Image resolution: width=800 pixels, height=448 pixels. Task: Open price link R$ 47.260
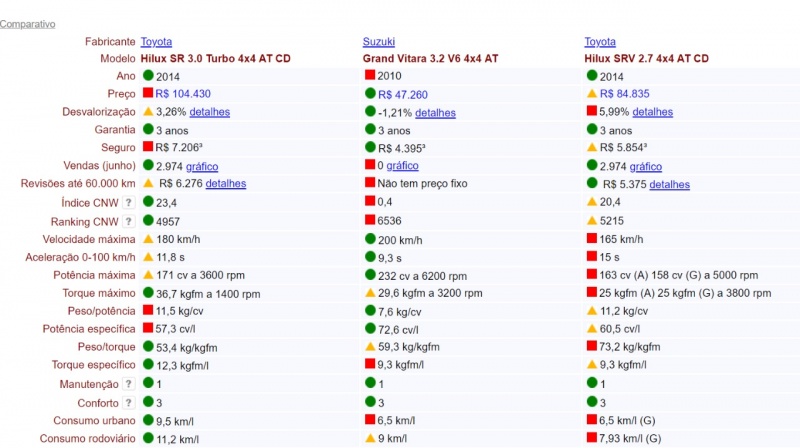point(403,94)
